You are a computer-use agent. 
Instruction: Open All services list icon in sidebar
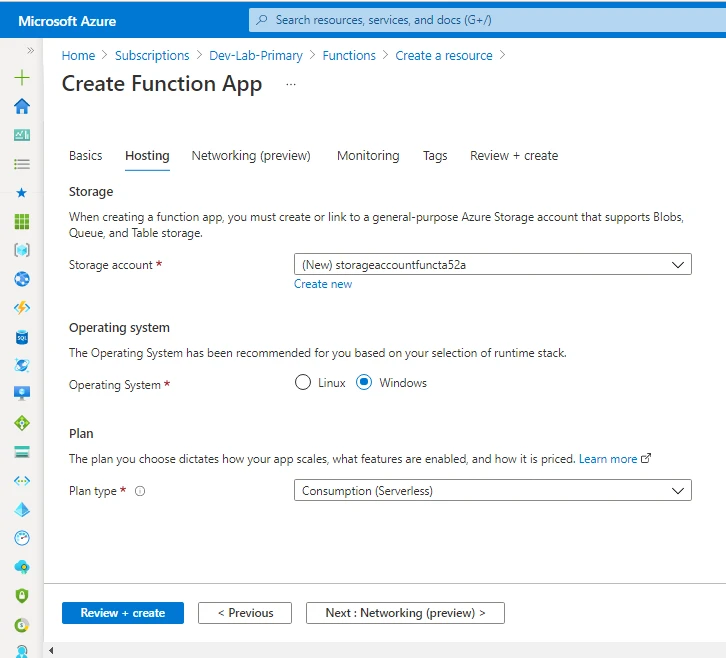click(22, 164)
